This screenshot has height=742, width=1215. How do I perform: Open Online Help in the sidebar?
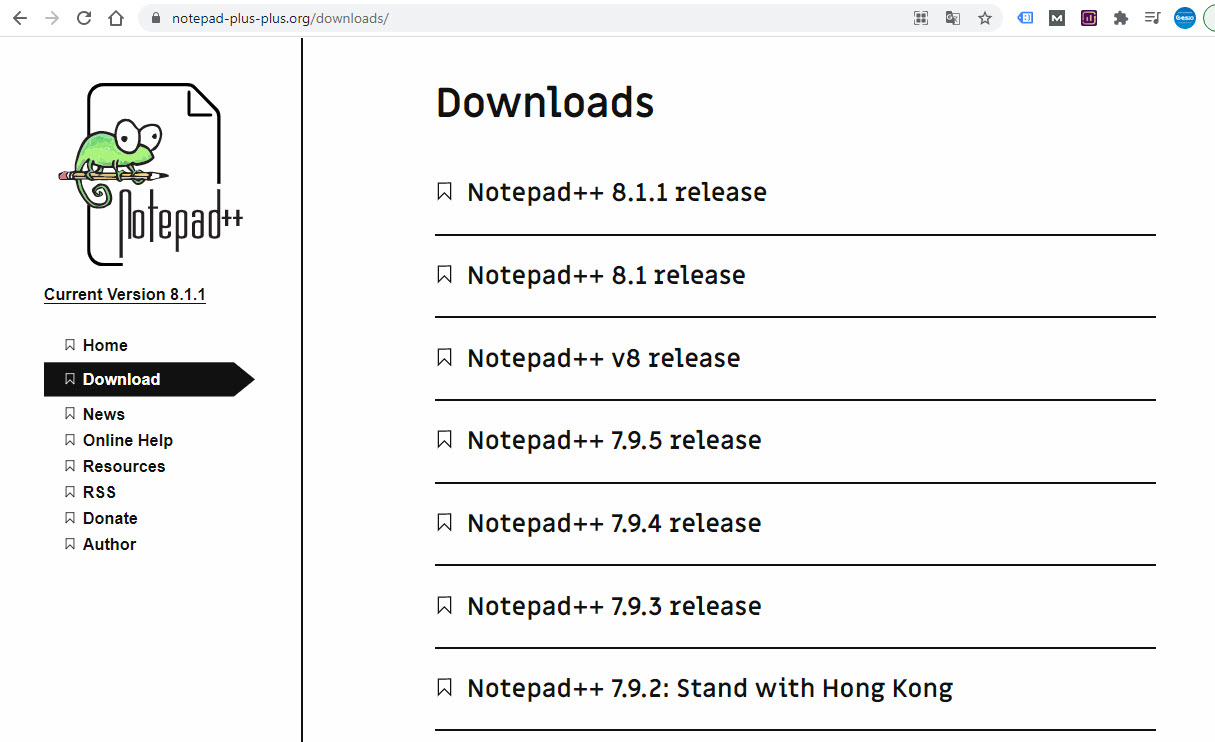(x=128, y=440)
